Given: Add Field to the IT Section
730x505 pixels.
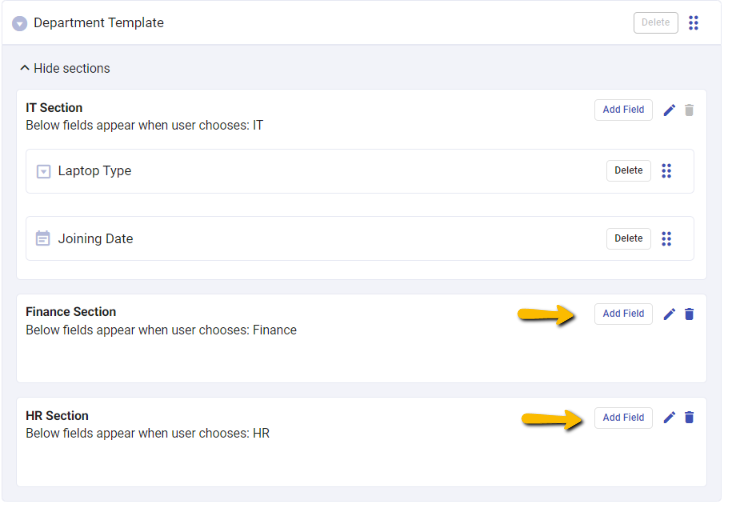Looking at the screenshot, I should click(x=623, y=110).
